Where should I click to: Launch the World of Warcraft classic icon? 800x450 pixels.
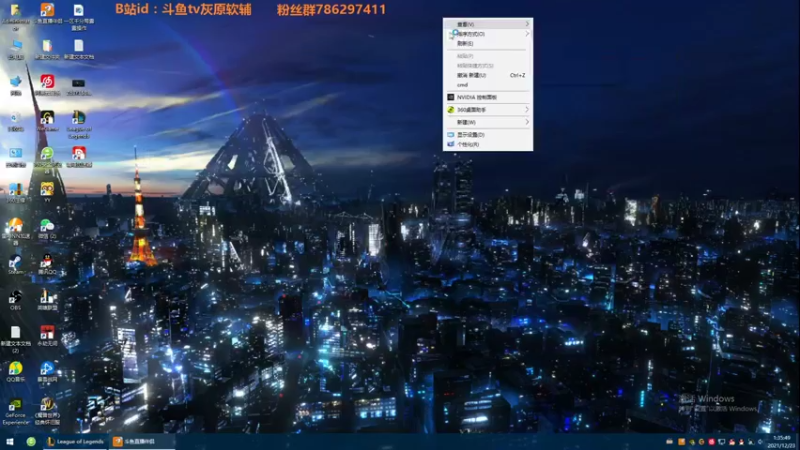pos(47,411)
